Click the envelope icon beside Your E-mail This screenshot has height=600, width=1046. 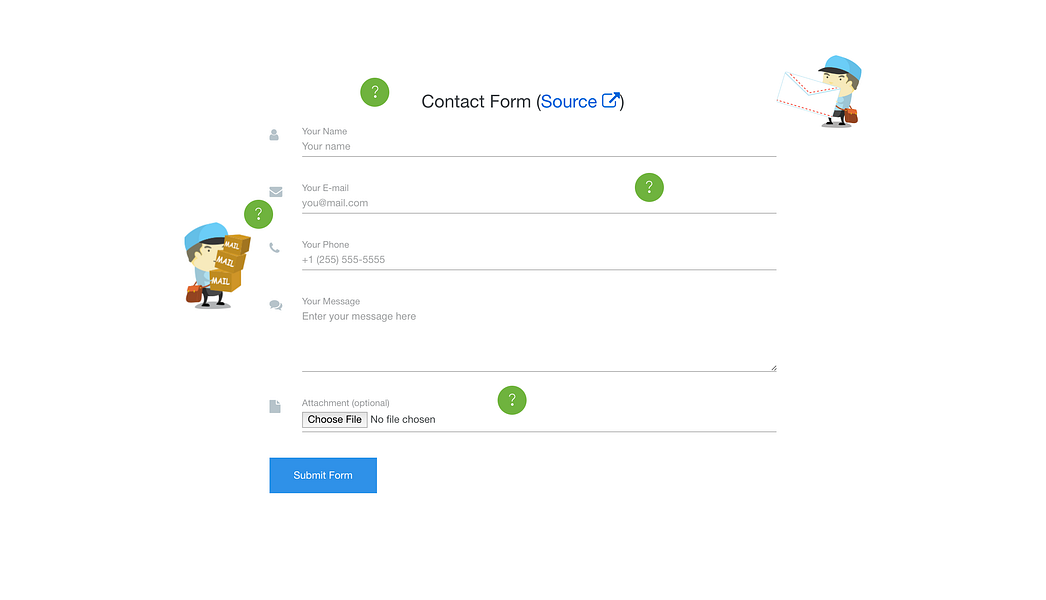(x=276, y=192)
